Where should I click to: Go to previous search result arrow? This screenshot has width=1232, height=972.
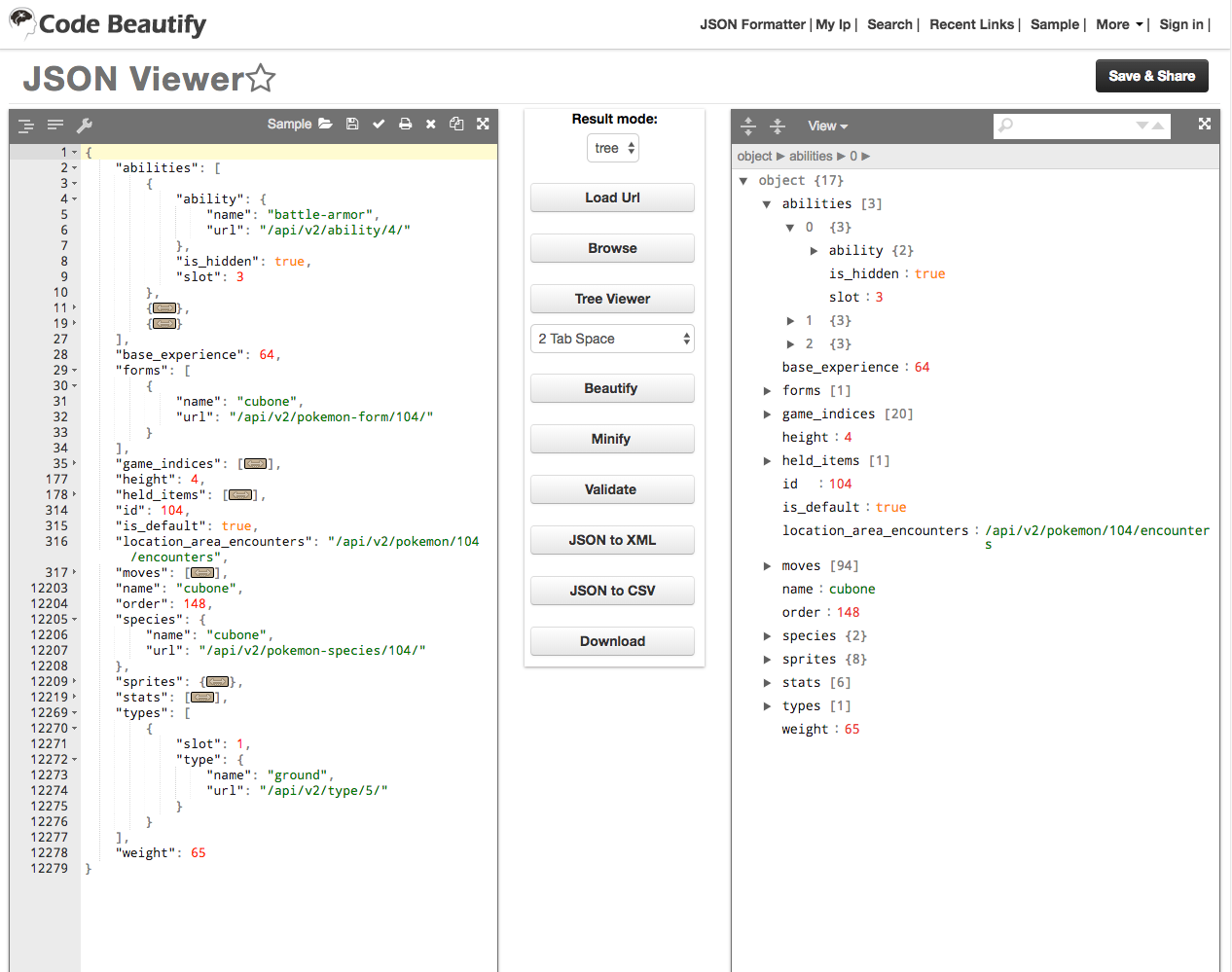pyautogui.click(x=1158, y=126)
